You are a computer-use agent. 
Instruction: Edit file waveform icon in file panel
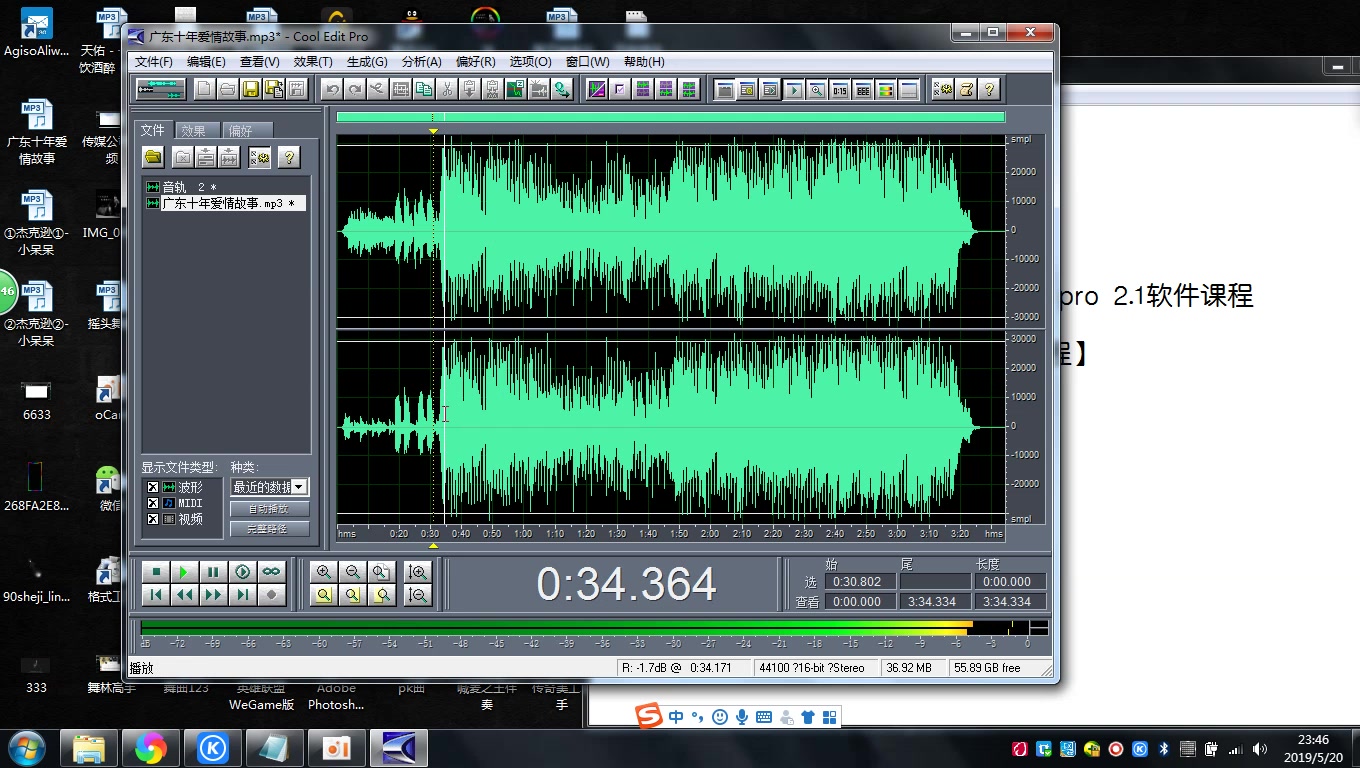coord(229,157)
